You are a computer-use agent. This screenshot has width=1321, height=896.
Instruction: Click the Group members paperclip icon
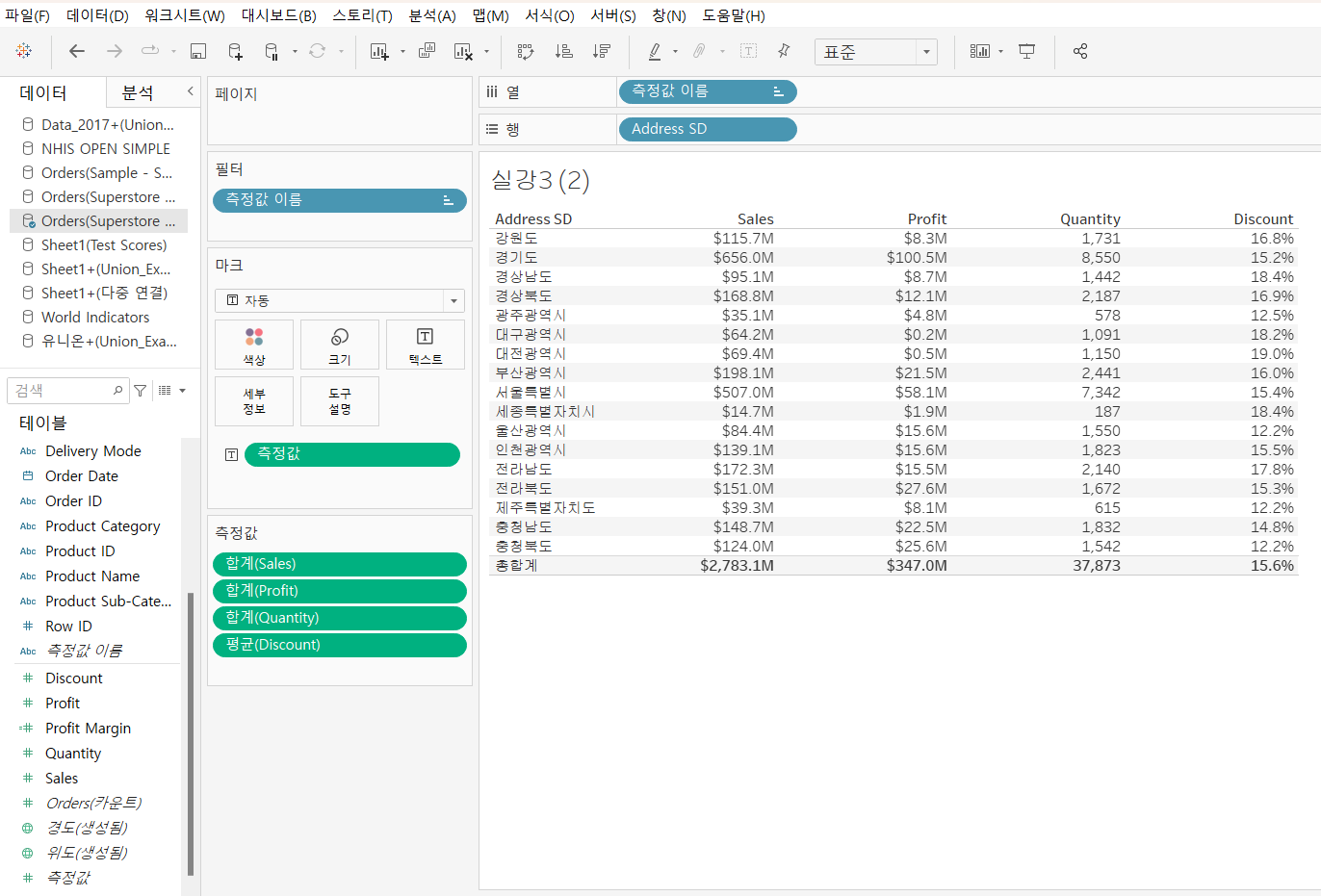700,51
